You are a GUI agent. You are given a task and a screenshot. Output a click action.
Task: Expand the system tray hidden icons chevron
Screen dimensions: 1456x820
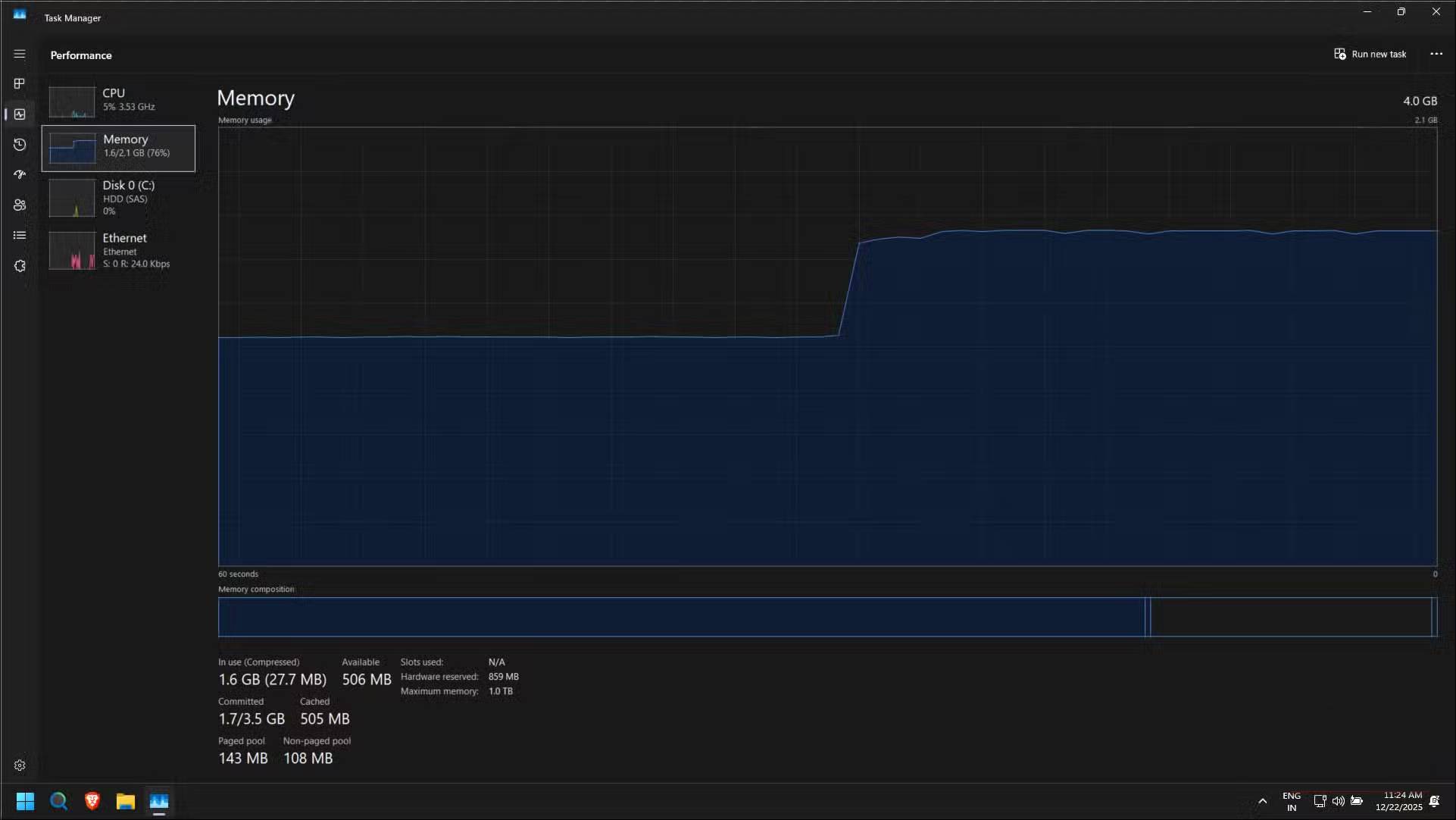pos(1262,801)
